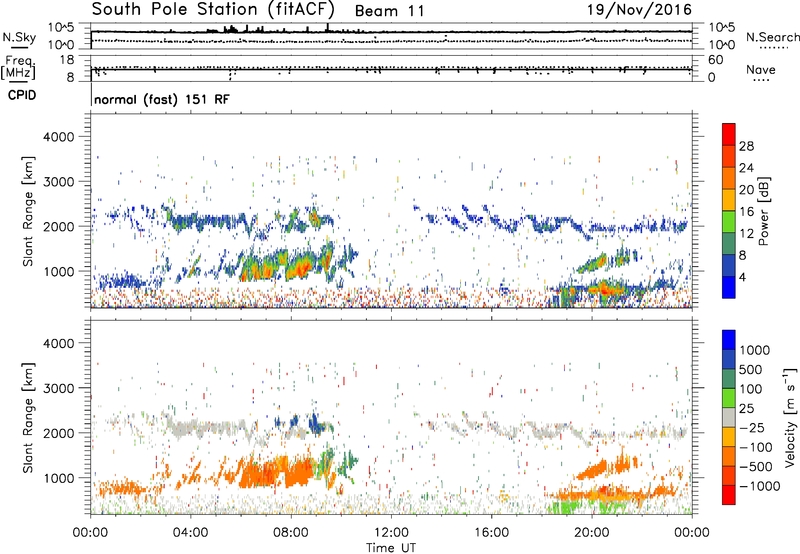Click the red bottom segment of Velocity colorbar

(729, 495)
